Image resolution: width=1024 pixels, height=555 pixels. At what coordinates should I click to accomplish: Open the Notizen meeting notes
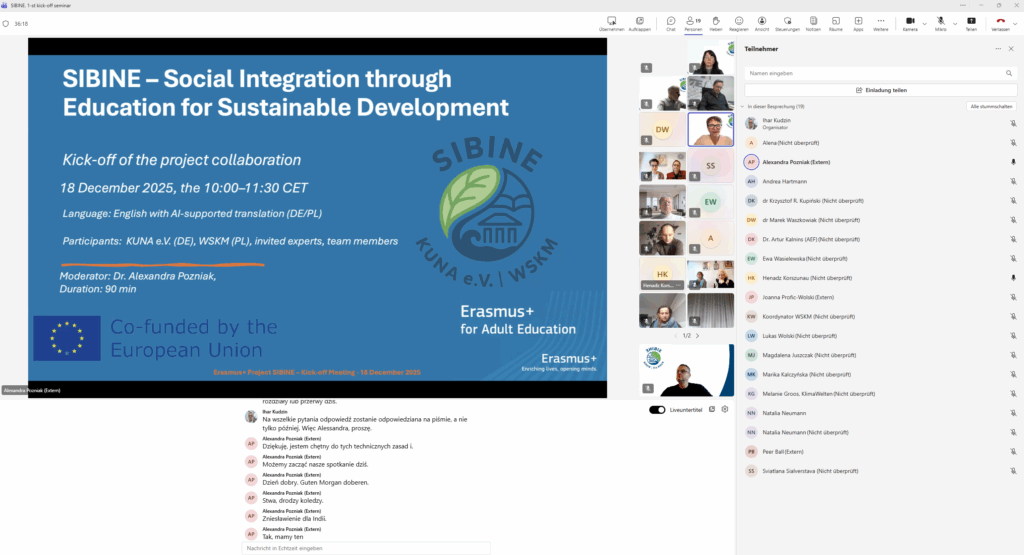coord(813,22)
